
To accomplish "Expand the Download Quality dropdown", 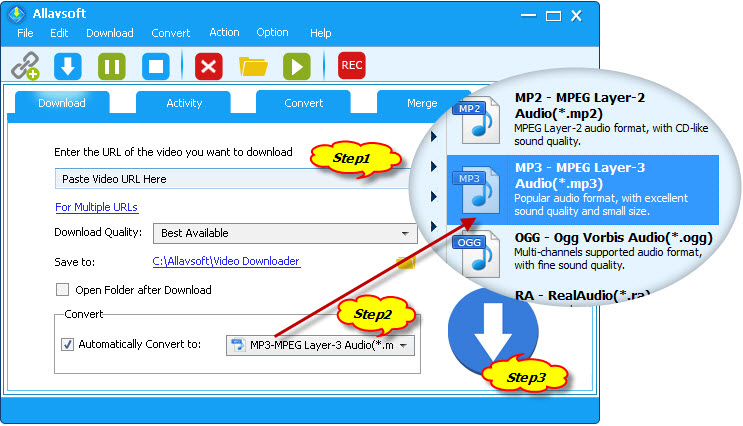I will click(285, 233).
